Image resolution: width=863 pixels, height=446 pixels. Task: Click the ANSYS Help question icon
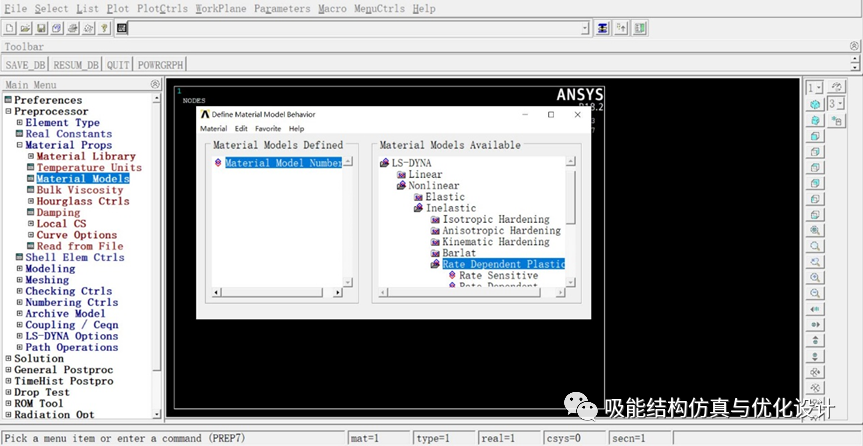[x=104, y=28]
